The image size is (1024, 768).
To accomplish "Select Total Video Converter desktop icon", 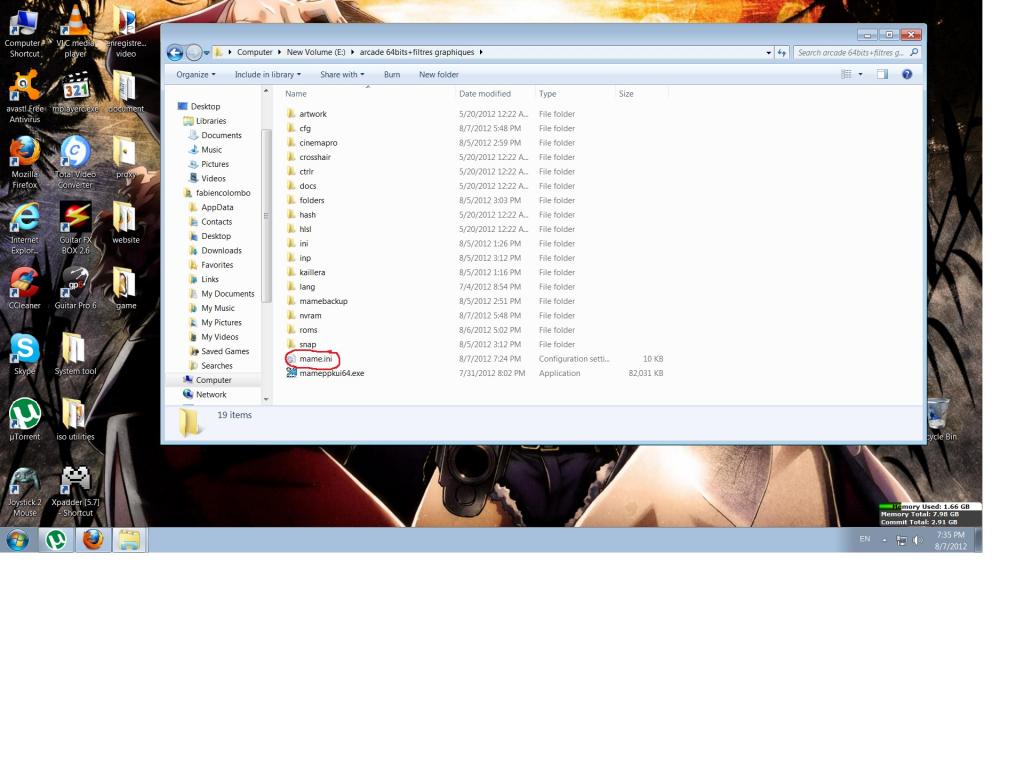I will pos(75,162).
